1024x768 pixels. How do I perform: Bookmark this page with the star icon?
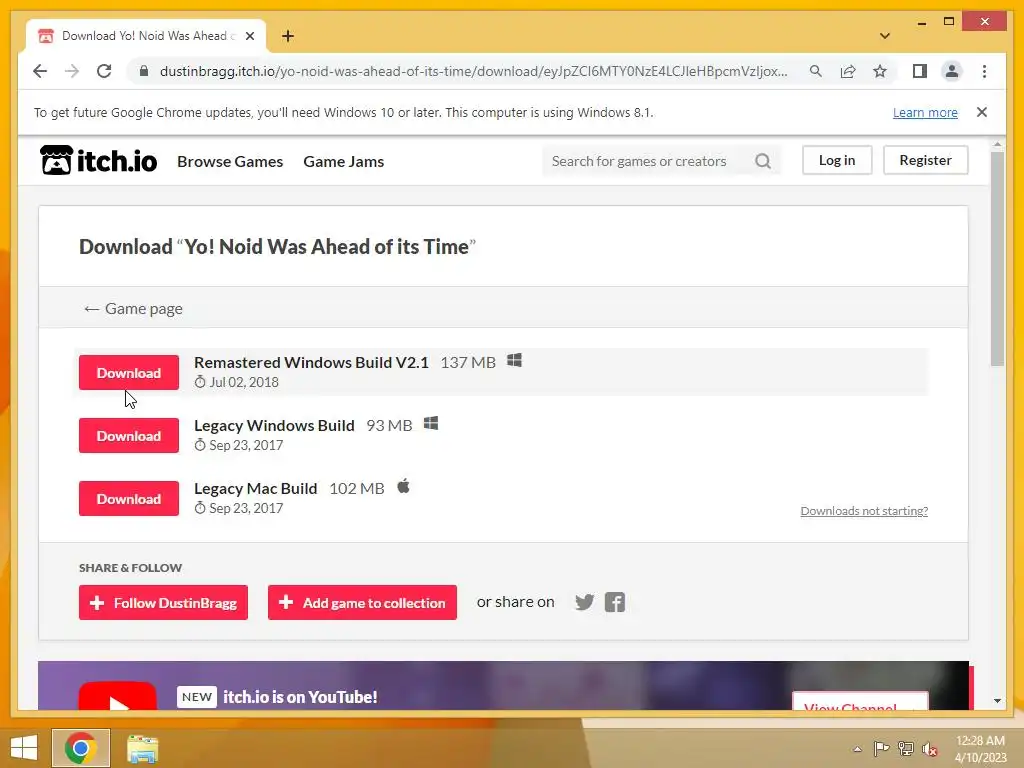pos(880,71)
